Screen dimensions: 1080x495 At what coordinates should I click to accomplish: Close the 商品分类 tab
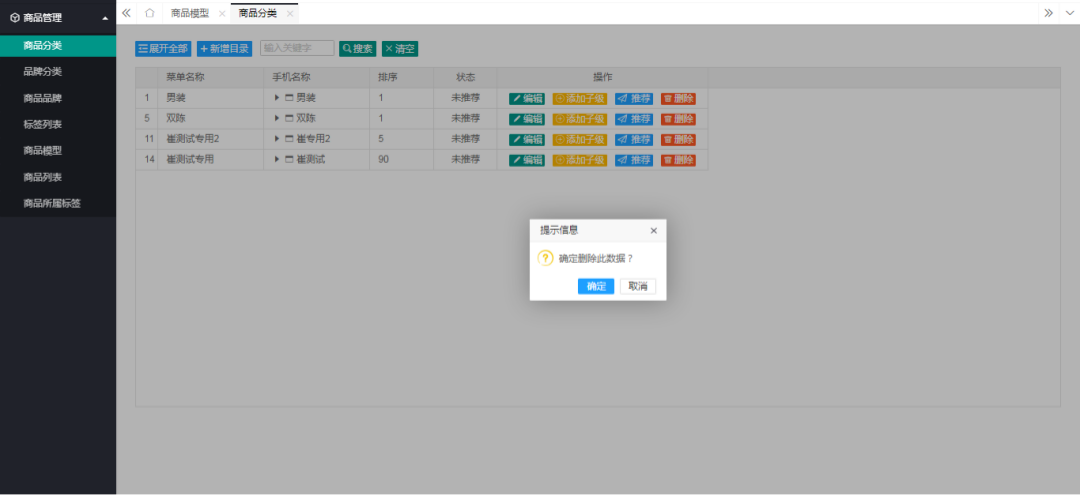click(290, 13)
